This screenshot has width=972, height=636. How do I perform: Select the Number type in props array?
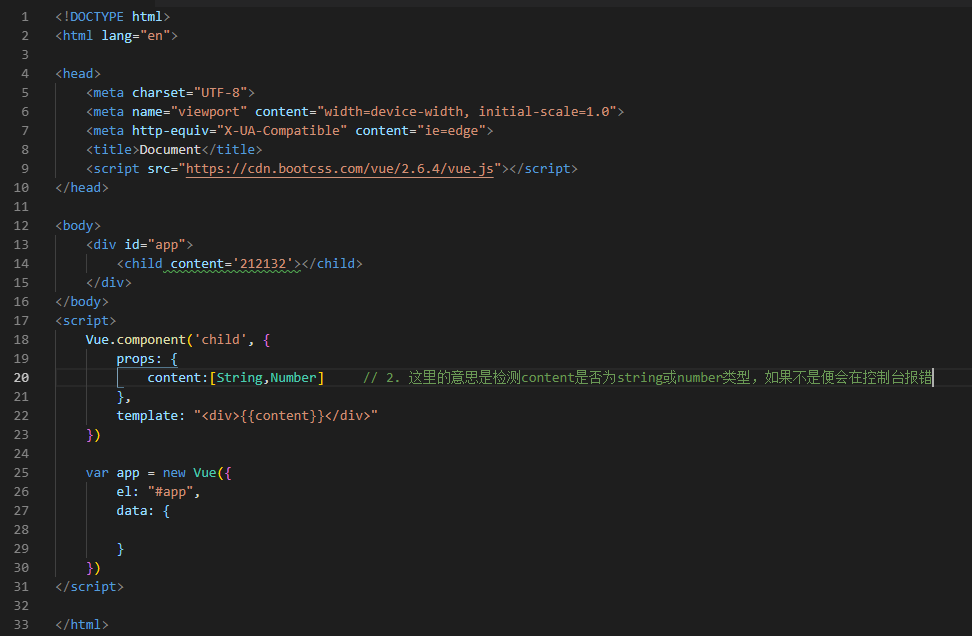pos(293,378)
